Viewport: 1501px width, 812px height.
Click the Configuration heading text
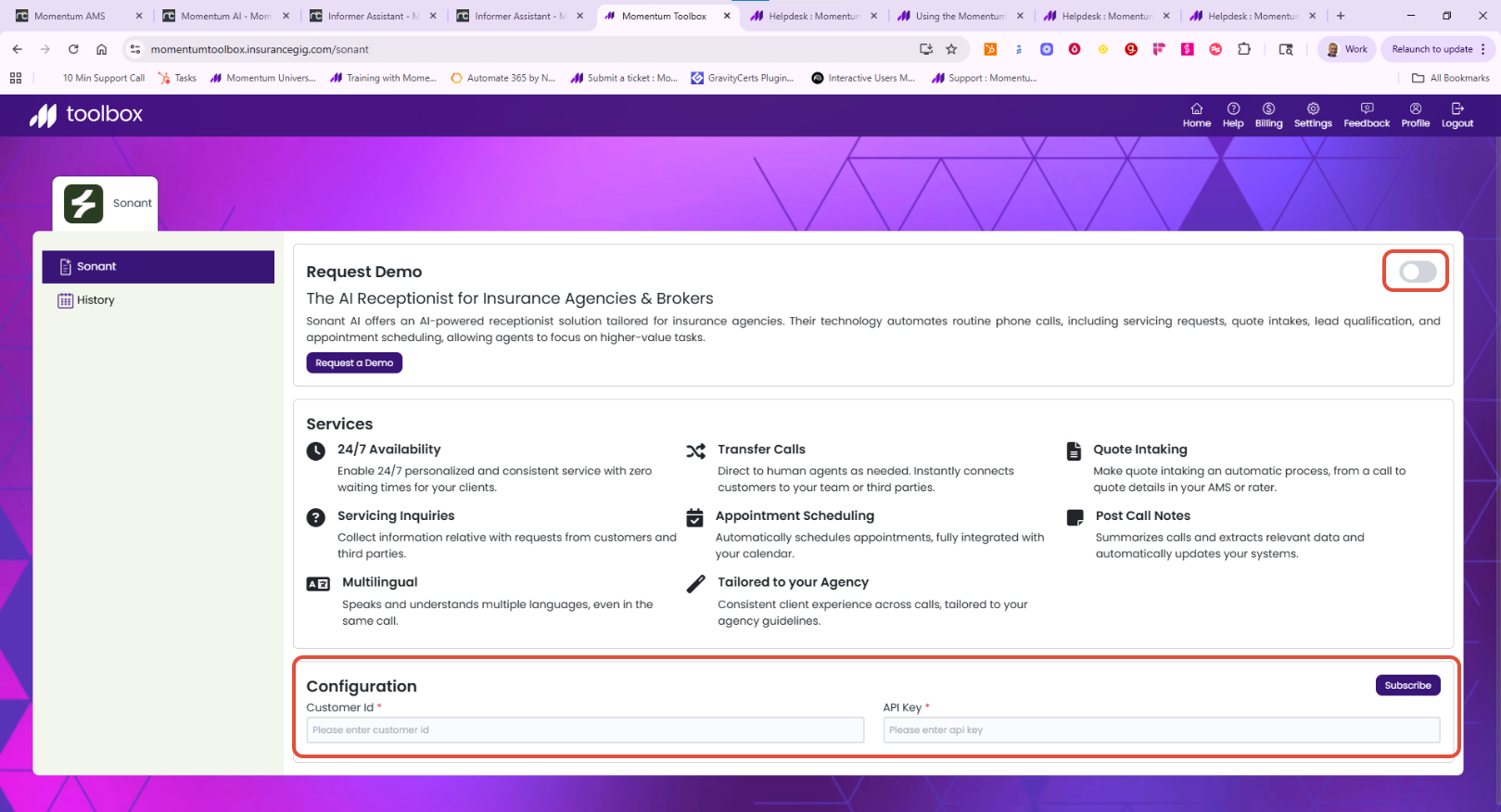point(362,686)
